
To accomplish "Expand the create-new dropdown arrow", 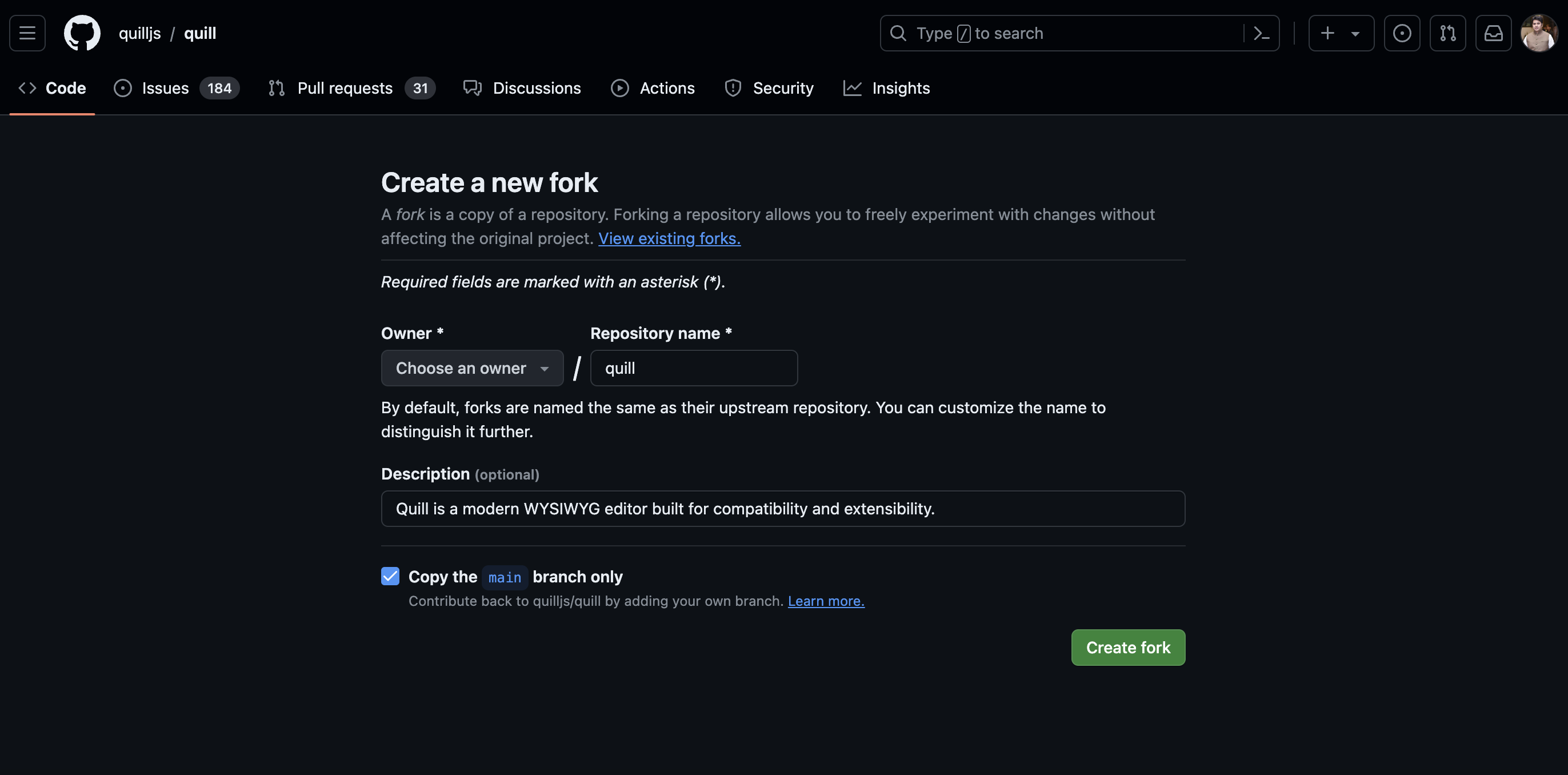I will point(1355,34).
